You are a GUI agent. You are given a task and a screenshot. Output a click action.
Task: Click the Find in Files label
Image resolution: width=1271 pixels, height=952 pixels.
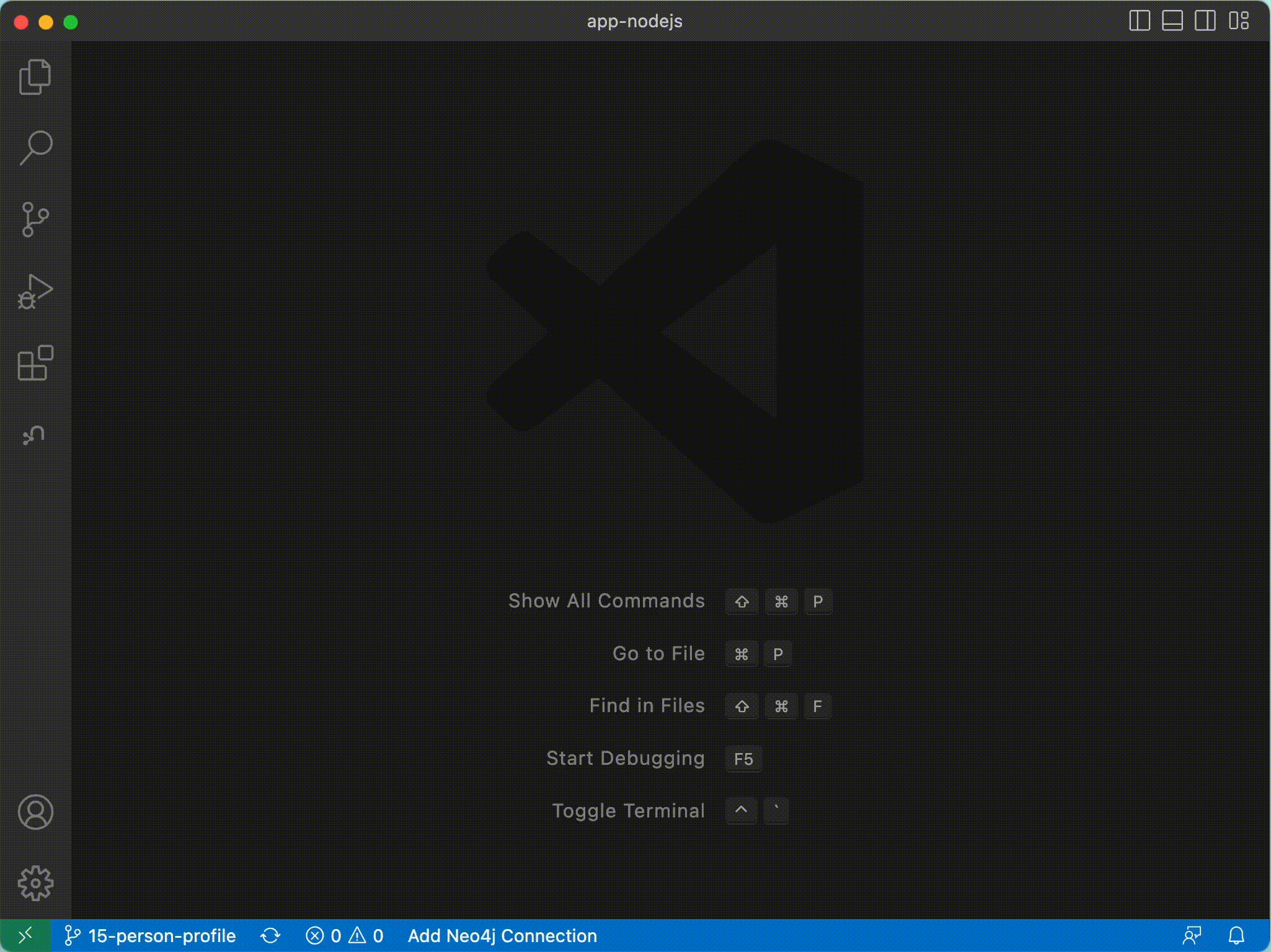pos(647,706)
